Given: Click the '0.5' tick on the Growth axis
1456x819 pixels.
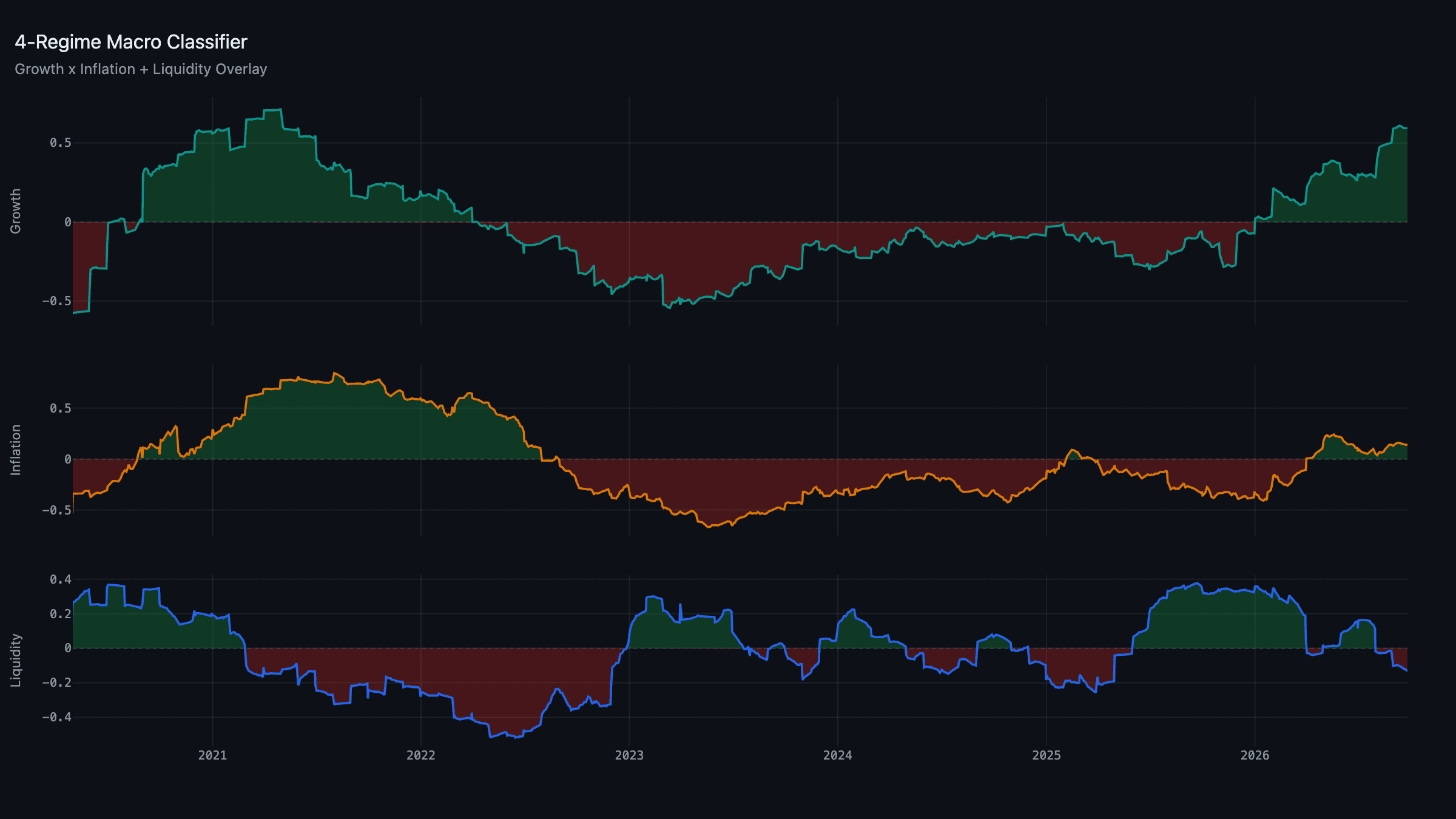Looking at the screenshot, I should coord(61,143).
